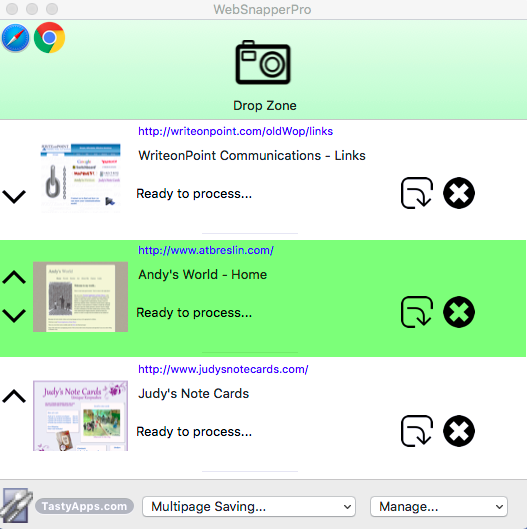Open the www.atbreslin.com link
The height and width of the screenshot is (529, 527).
tap(206, 250)
